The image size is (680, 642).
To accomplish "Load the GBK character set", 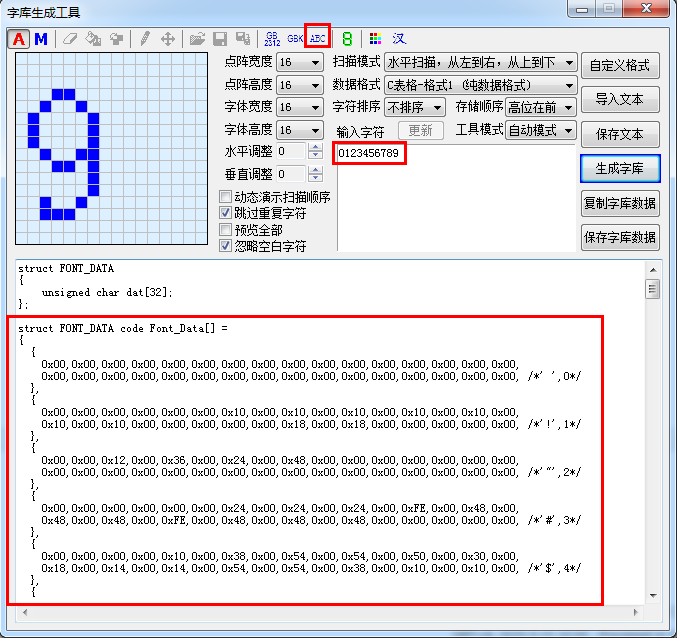I will click(295, 39).
